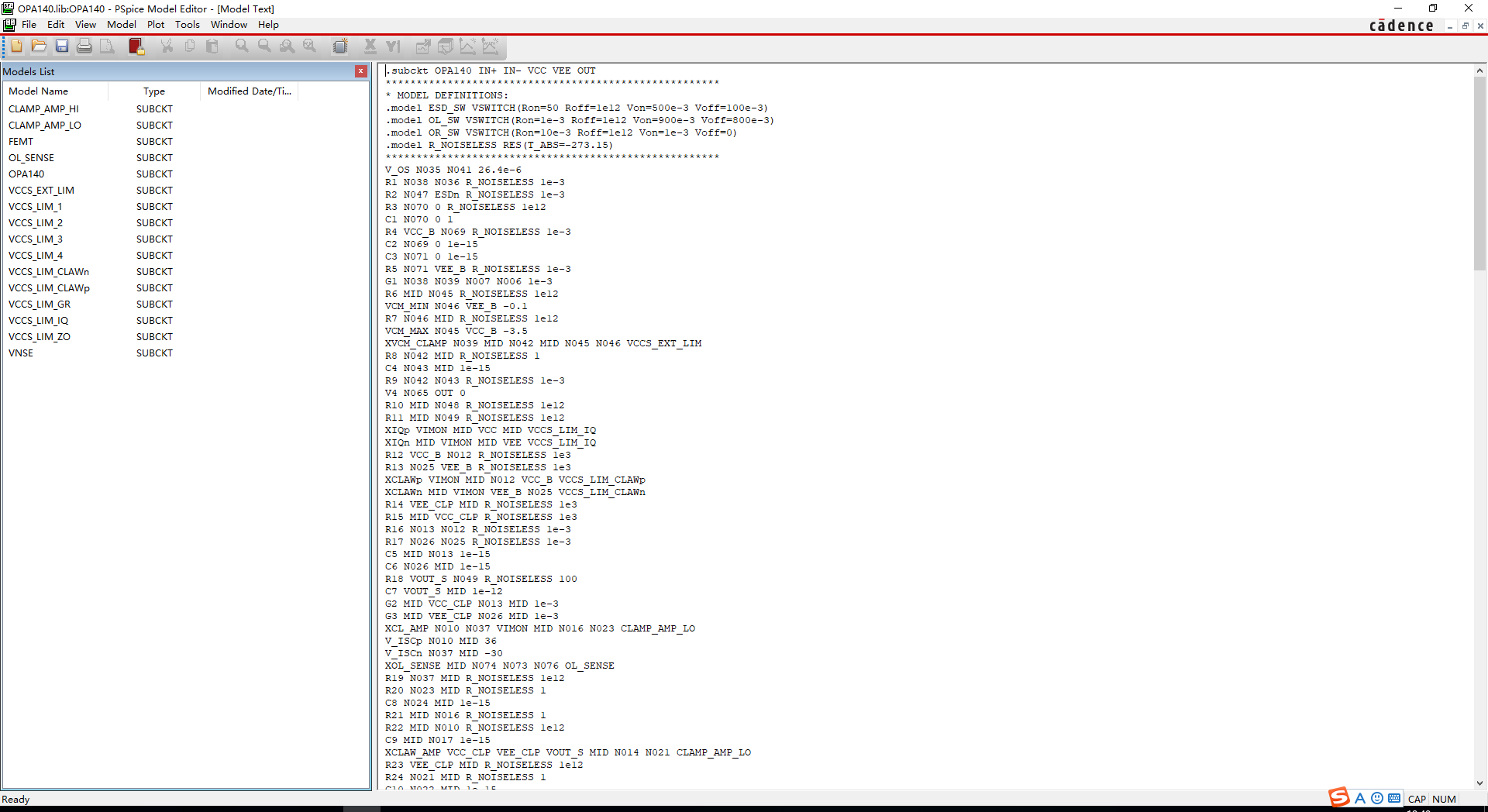Open a library with the folder icon
The width and height of the screenshot is (1488, 812).
[x=39, y=46]
